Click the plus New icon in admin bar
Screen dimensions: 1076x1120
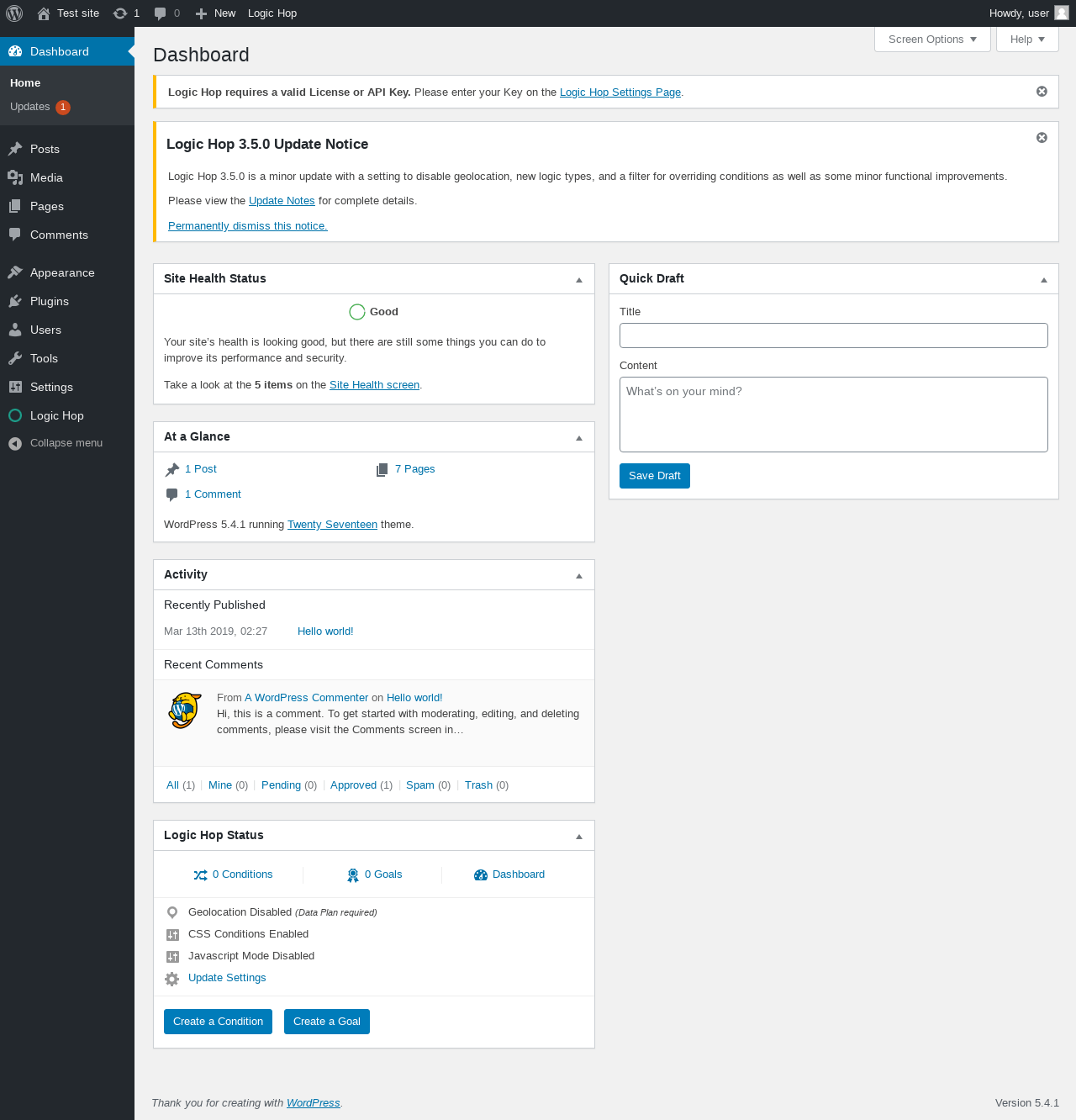click(x=201, y=13)
